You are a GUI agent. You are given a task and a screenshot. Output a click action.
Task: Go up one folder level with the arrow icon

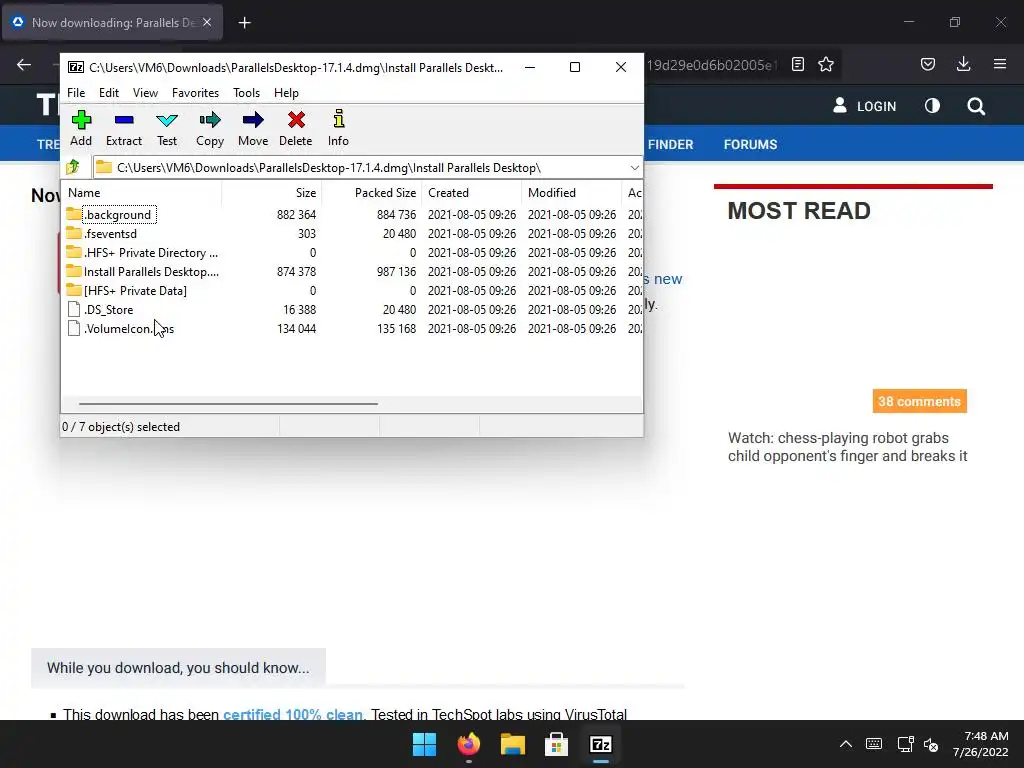73,167
